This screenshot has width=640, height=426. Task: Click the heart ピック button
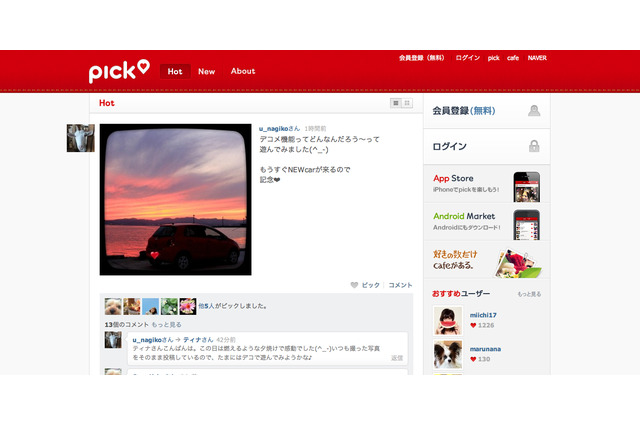[365, 285]
